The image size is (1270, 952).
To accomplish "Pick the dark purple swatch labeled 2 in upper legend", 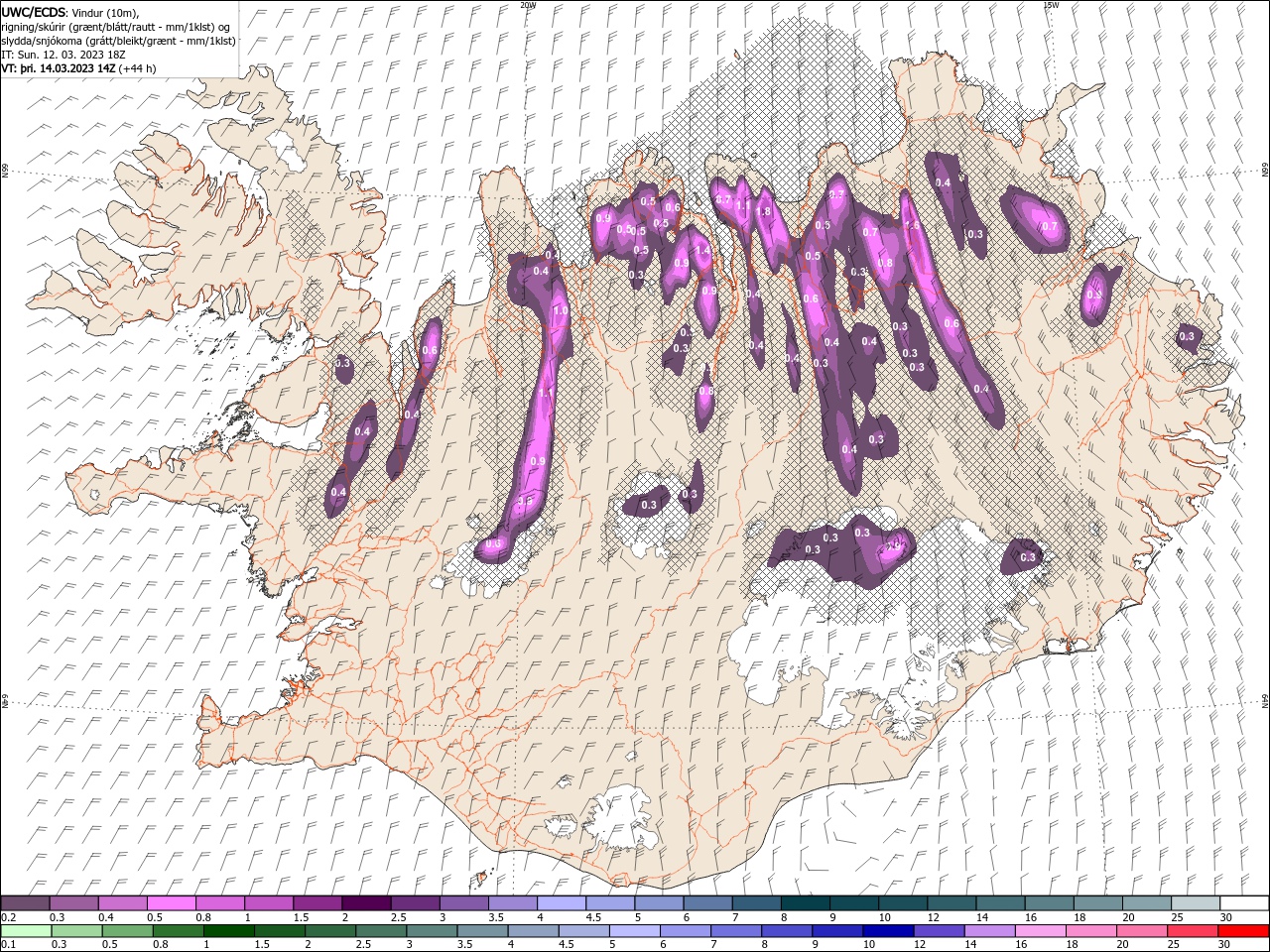I will click(366, 903).
